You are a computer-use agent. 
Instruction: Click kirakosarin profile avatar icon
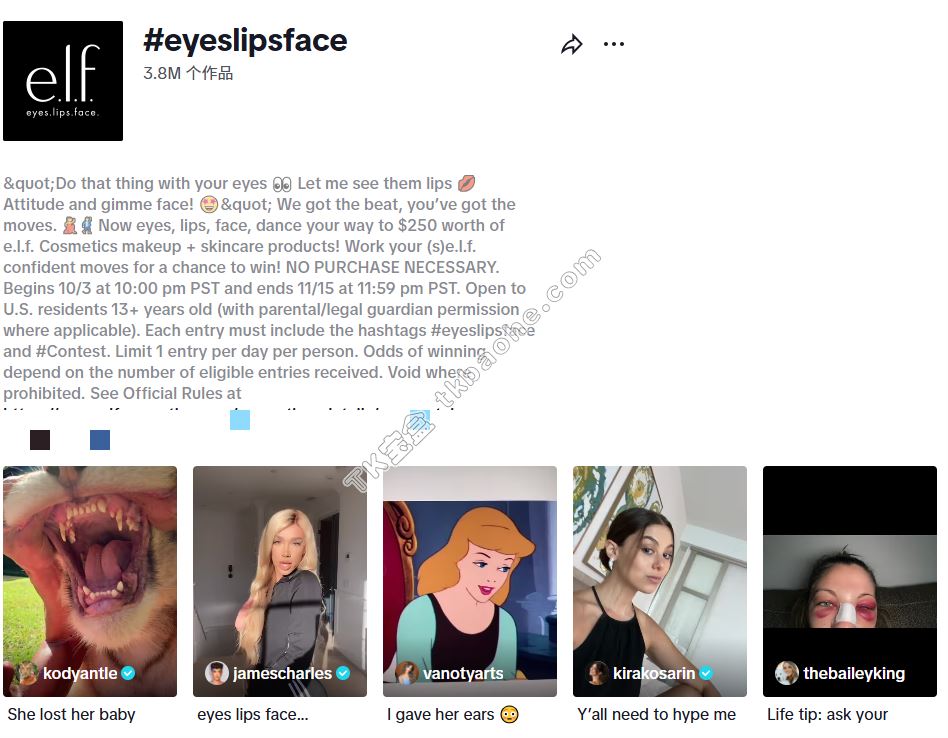click(597, 673)
